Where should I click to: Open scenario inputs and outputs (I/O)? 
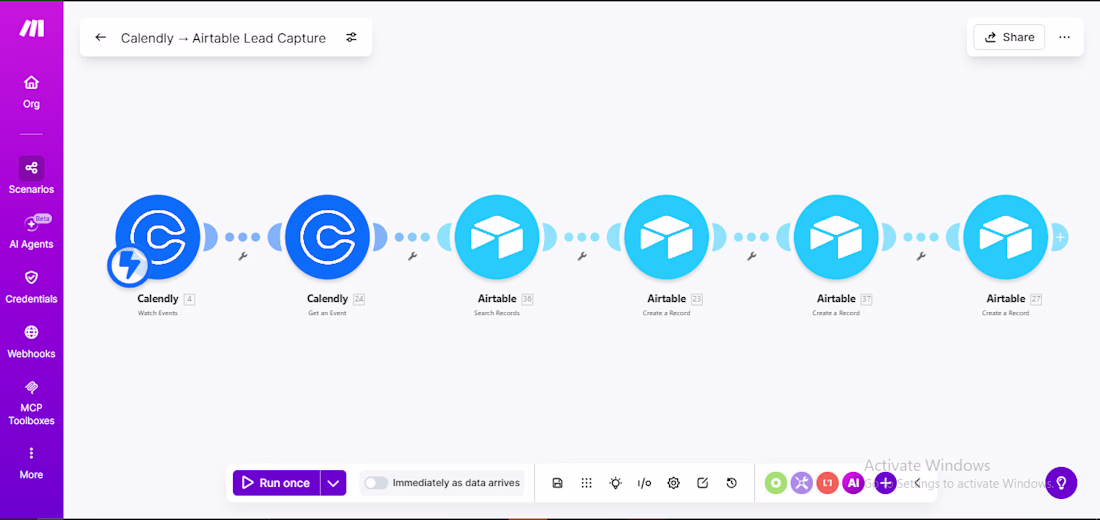click(x=644, y=483)
